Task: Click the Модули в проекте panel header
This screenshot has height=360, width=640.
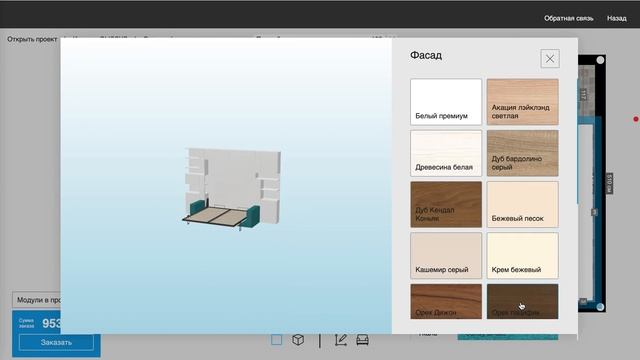Action: pos(37,300)
